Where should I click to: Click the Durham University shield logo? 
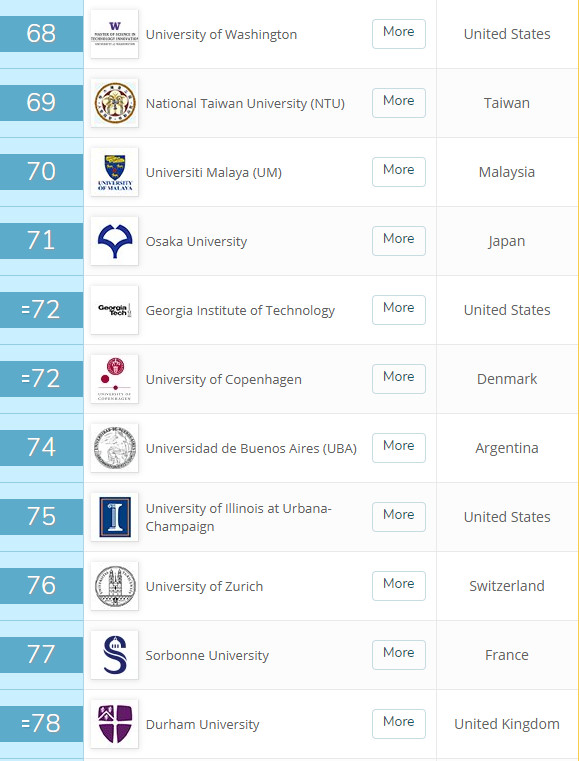pos(115,724)
